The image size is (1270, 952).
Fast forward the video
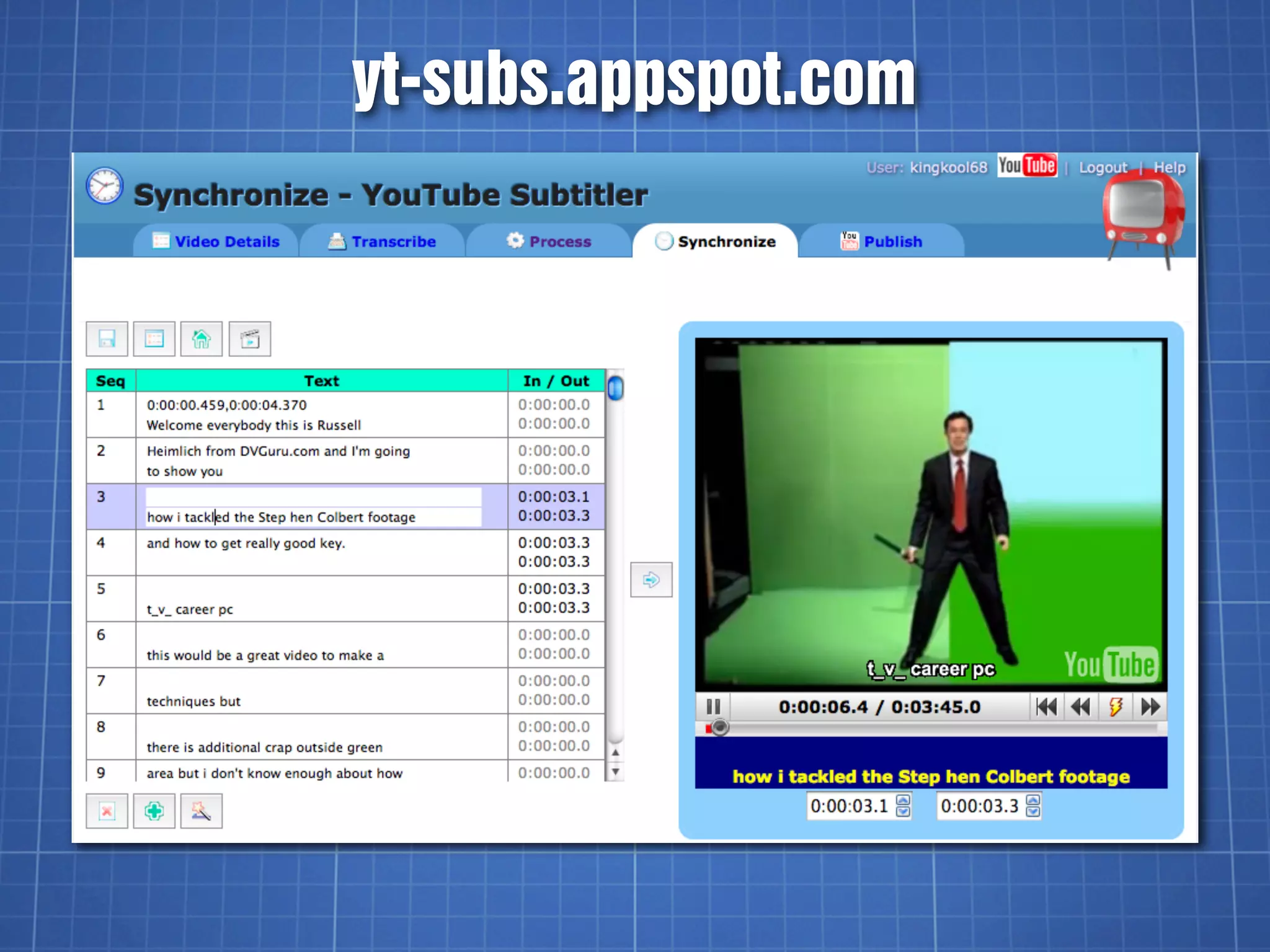pos(1150,707)
